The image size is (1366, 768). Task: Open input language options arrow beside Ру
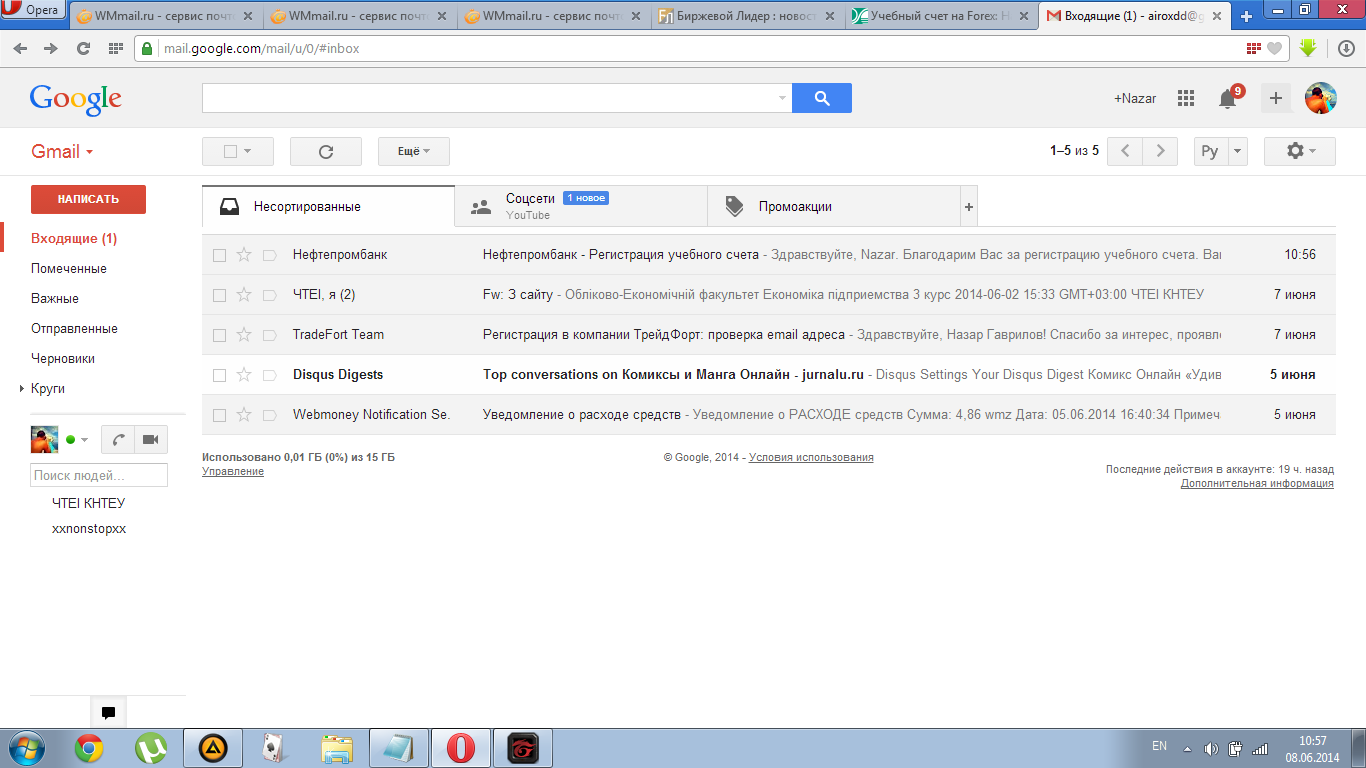point(1238,151)
